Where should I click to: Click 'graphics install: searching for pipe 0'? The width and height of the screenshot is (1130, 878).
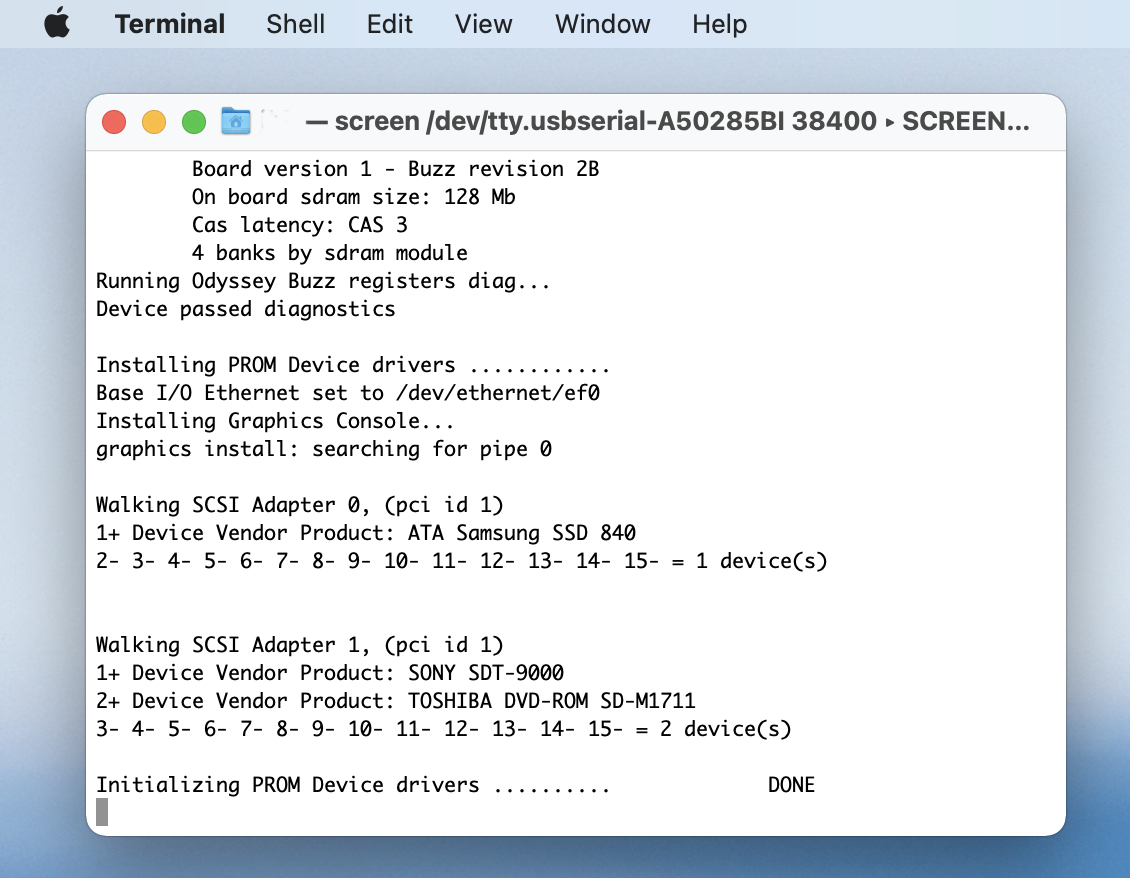[324, 449]
